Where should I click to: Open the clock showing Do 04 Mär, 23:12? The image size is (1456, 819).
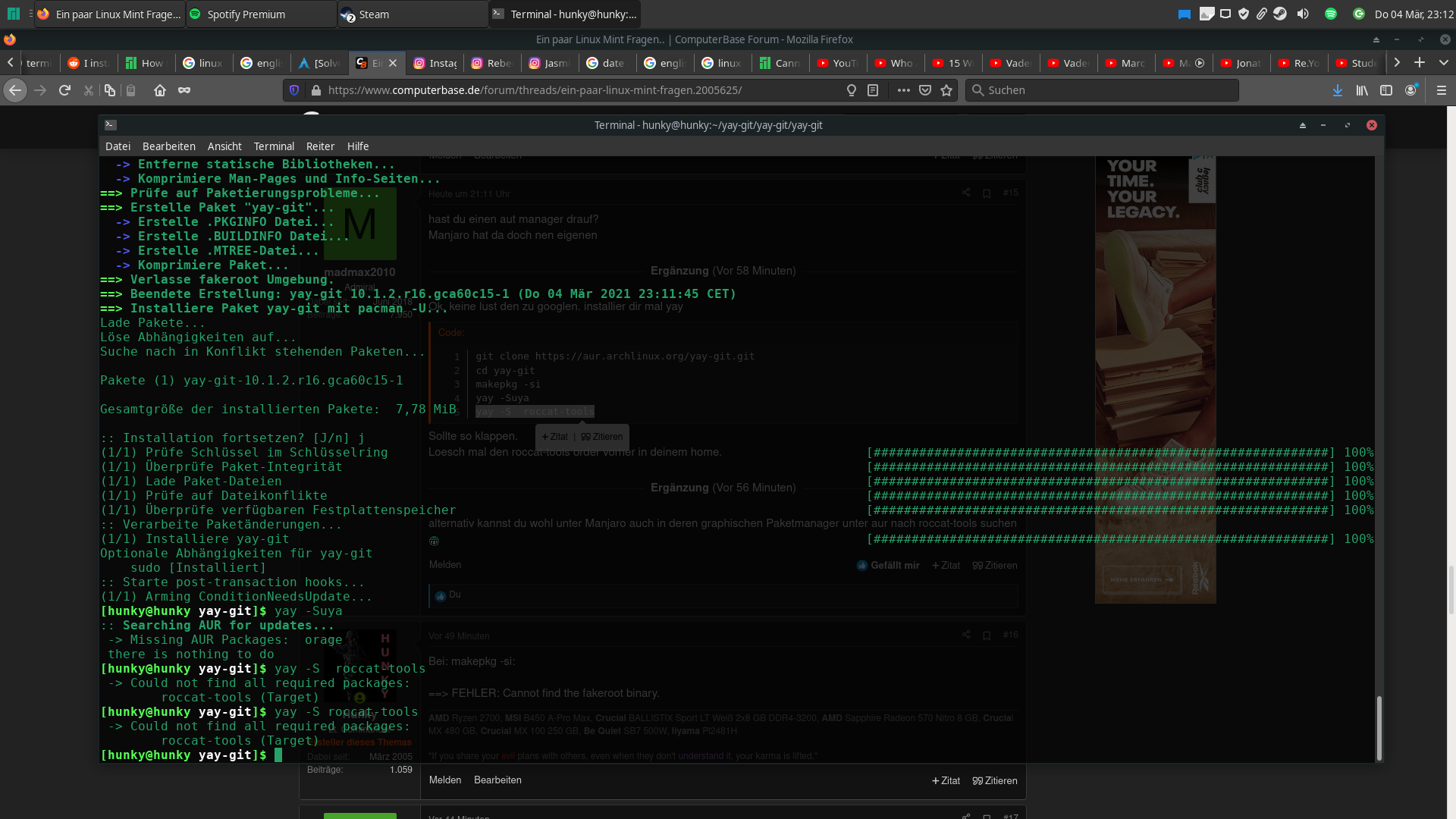coord(1414,14)
